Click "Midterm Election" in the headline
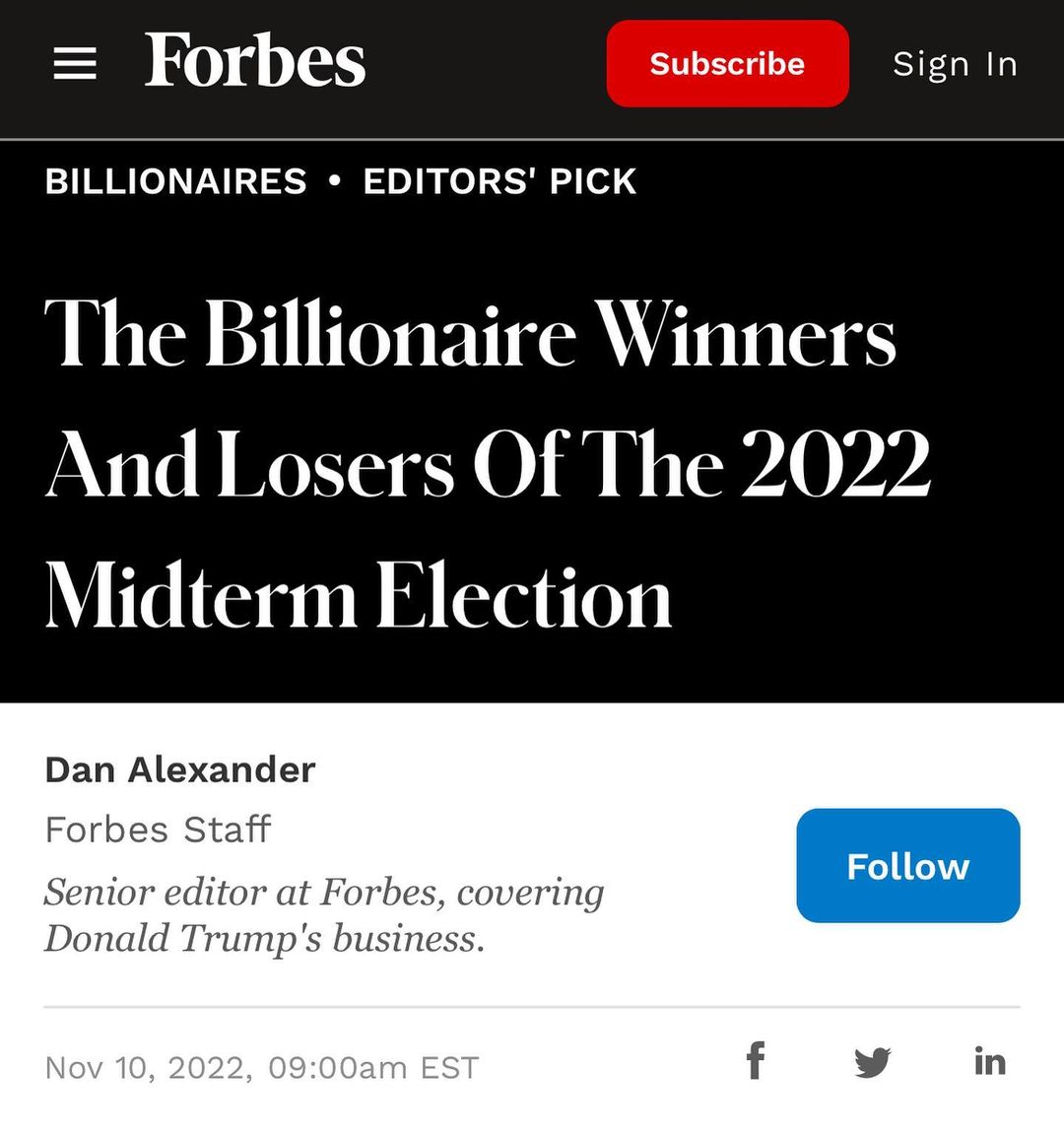This screenshot has height=1132, width=1064. pyautogui.click(x=359, y=597)
